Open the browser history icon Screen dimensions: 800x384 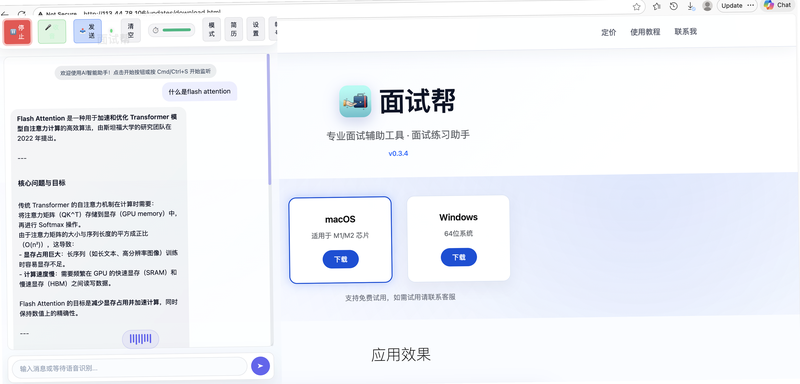click(x=673, y=6)
